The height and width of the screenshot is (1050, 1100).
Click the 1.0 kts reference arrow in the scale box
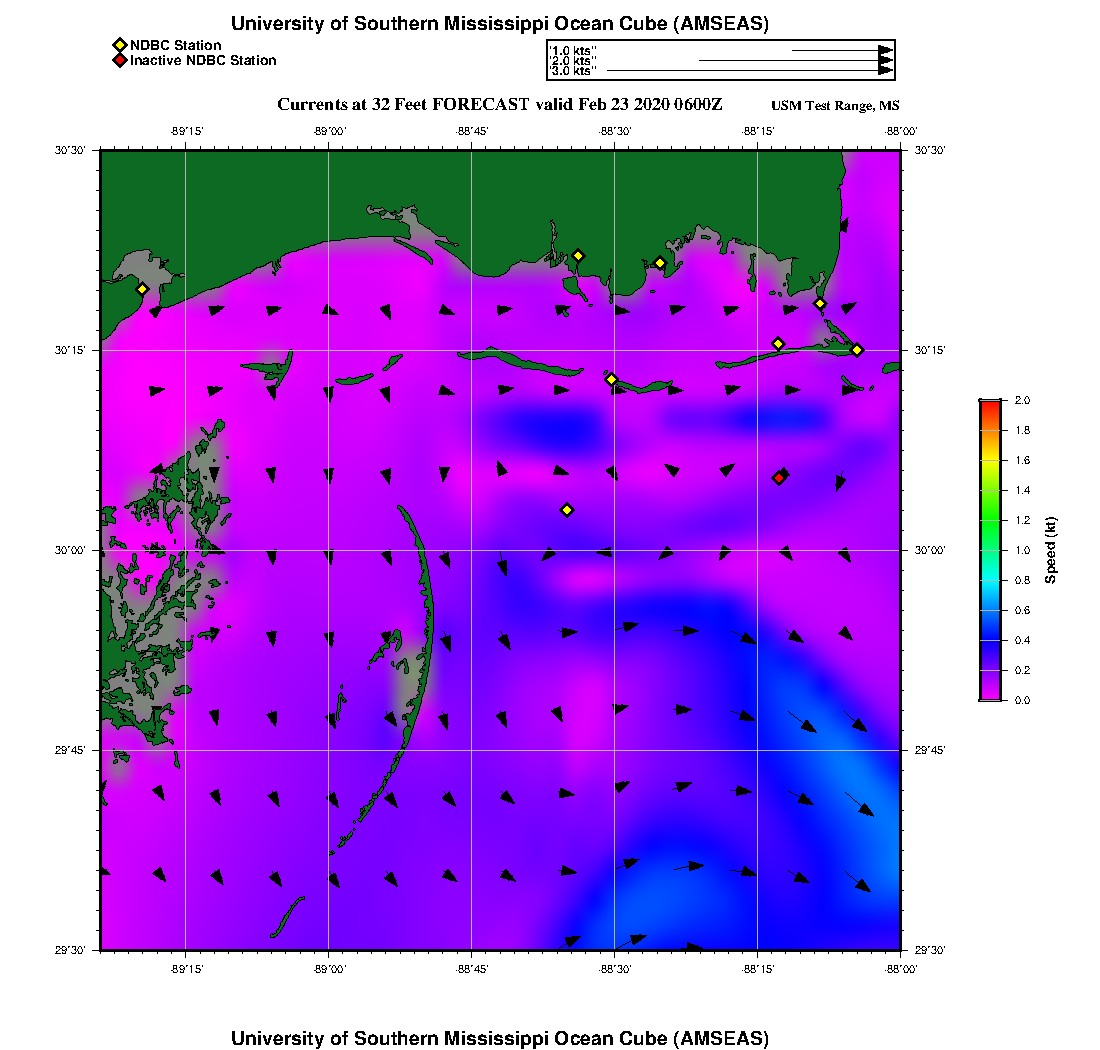tap(843, 51)
